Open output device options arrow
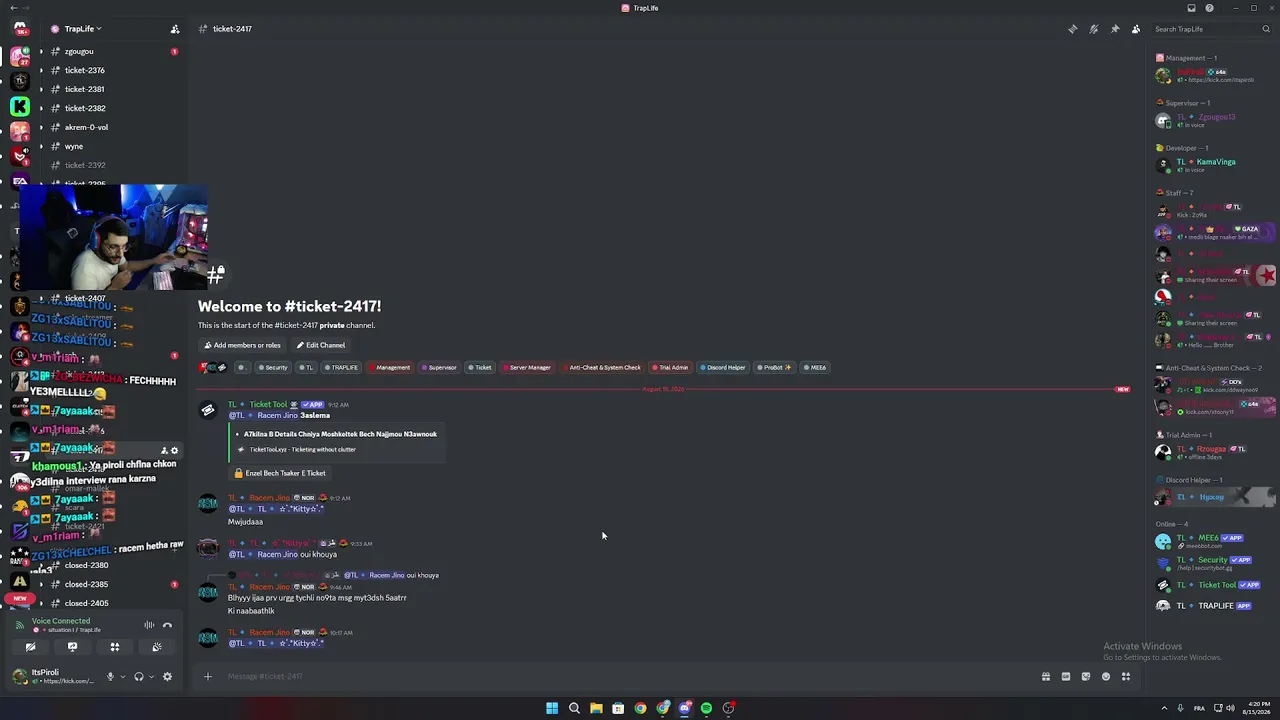Viewport: 1280px width, 720px height. (x=152, y=676)
